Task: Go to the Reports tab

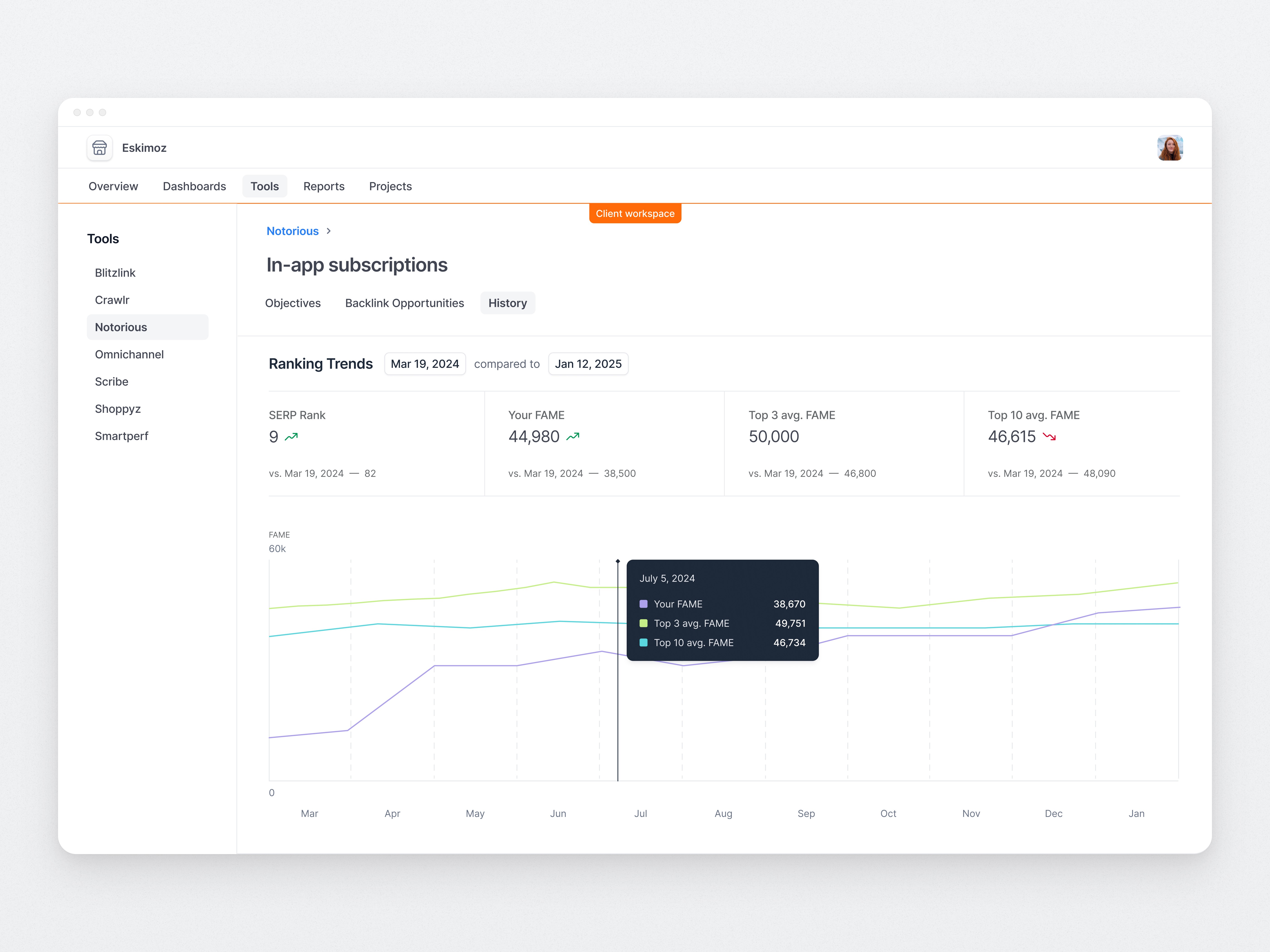Action: 324,187
